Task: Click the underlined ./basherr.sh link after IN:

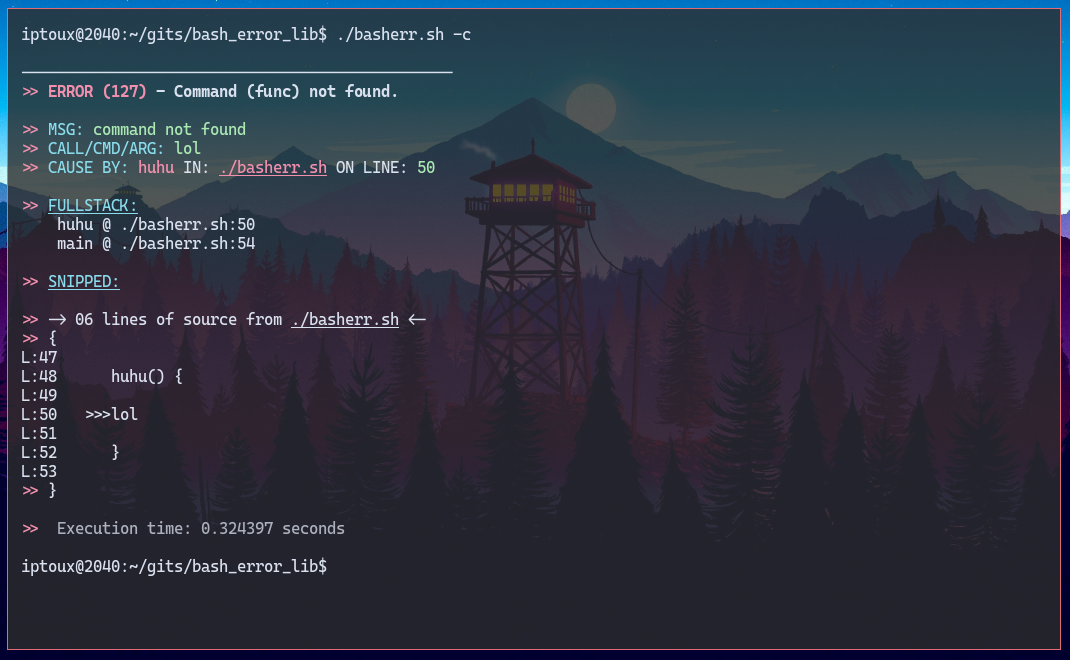Action: coord(273,168)
